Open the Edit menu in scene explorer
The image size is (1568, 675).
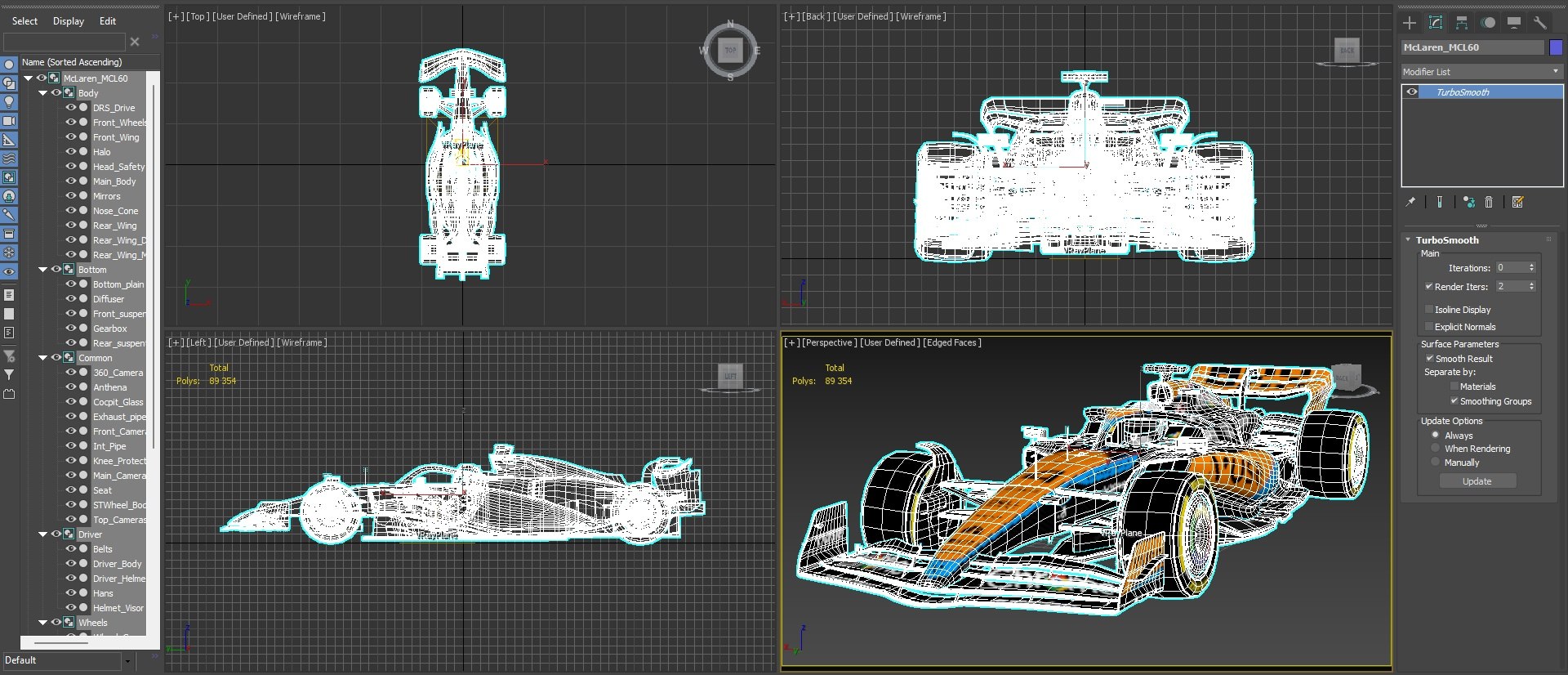tap(108, 21)
